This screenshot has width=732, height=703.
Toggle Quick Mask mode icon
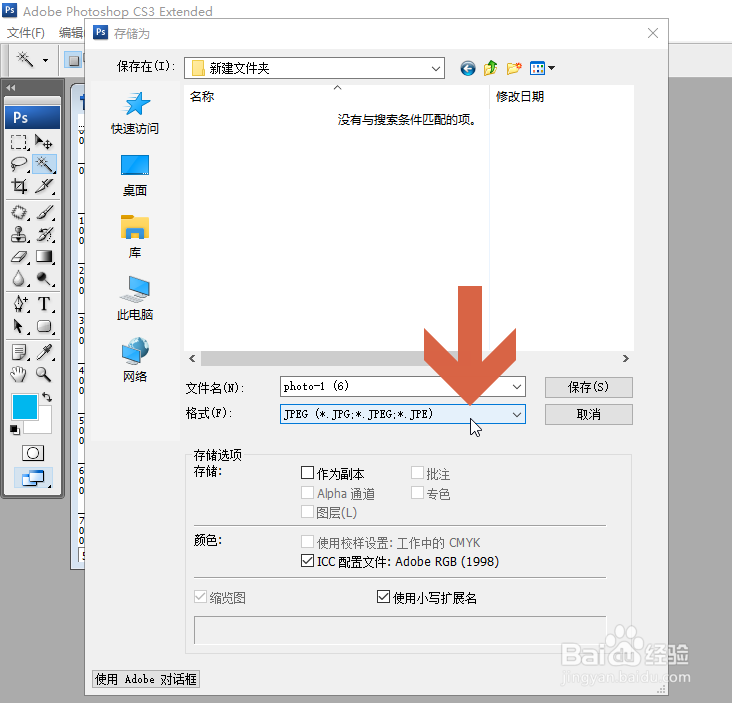tap(33, 453)
